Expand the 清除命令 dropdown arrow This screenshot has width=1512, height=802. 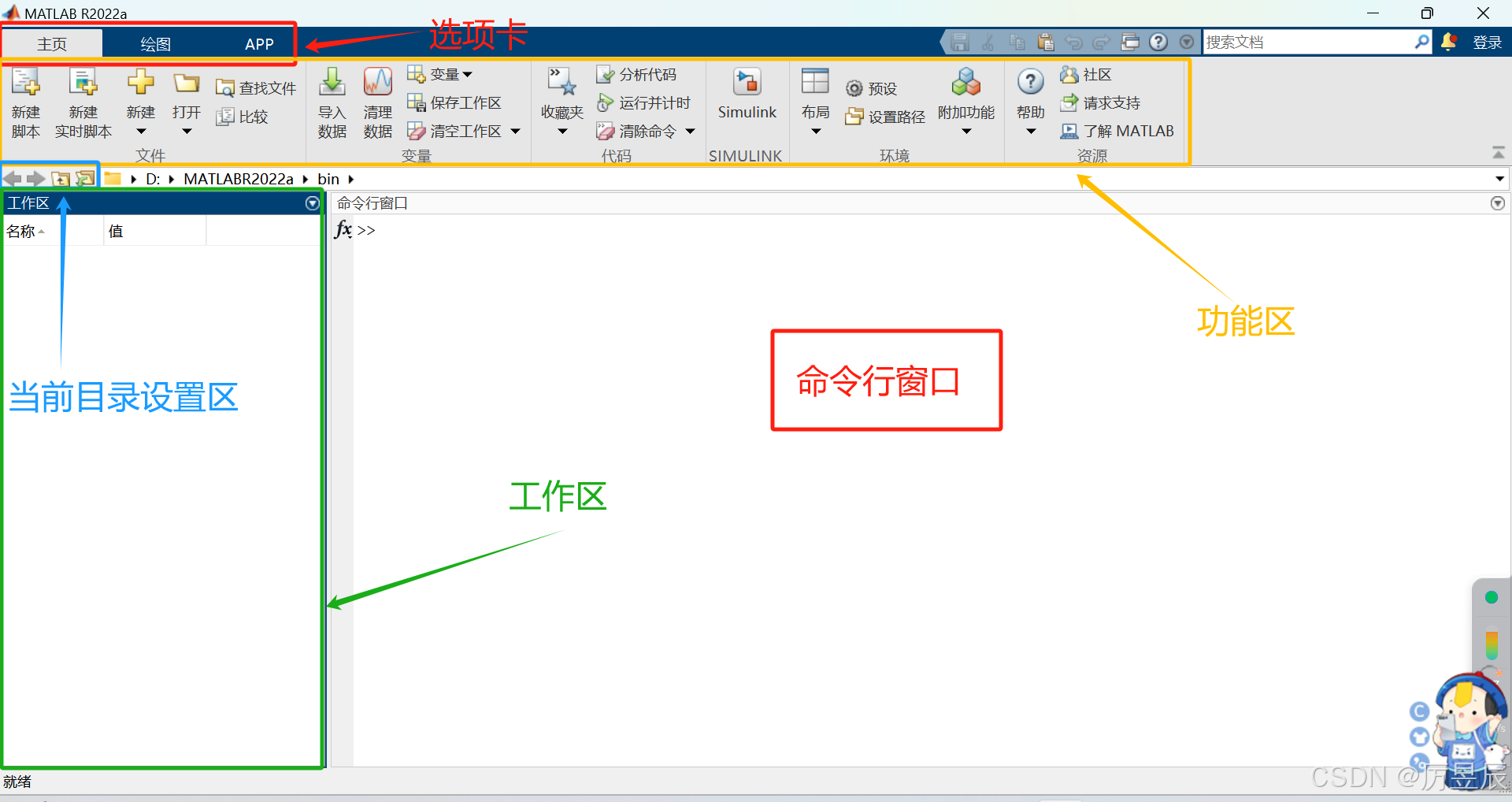pos(691,132)
